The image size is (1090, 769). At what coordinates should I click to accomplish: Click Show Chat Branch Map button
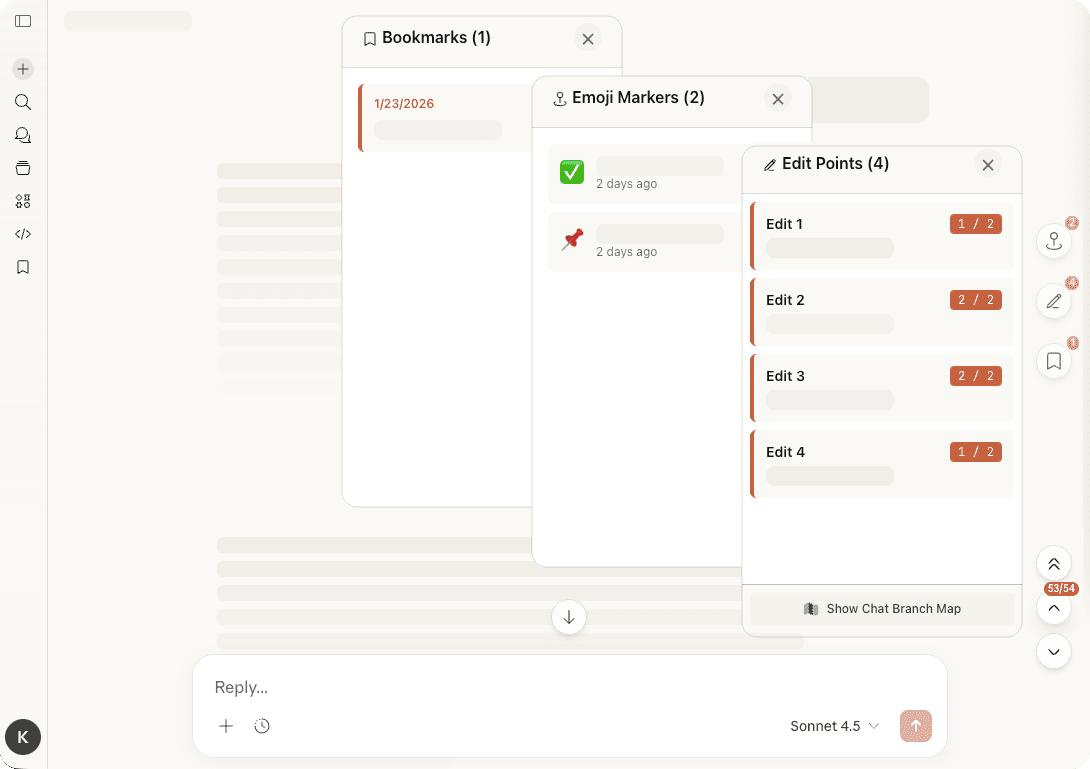click(881, 609)
